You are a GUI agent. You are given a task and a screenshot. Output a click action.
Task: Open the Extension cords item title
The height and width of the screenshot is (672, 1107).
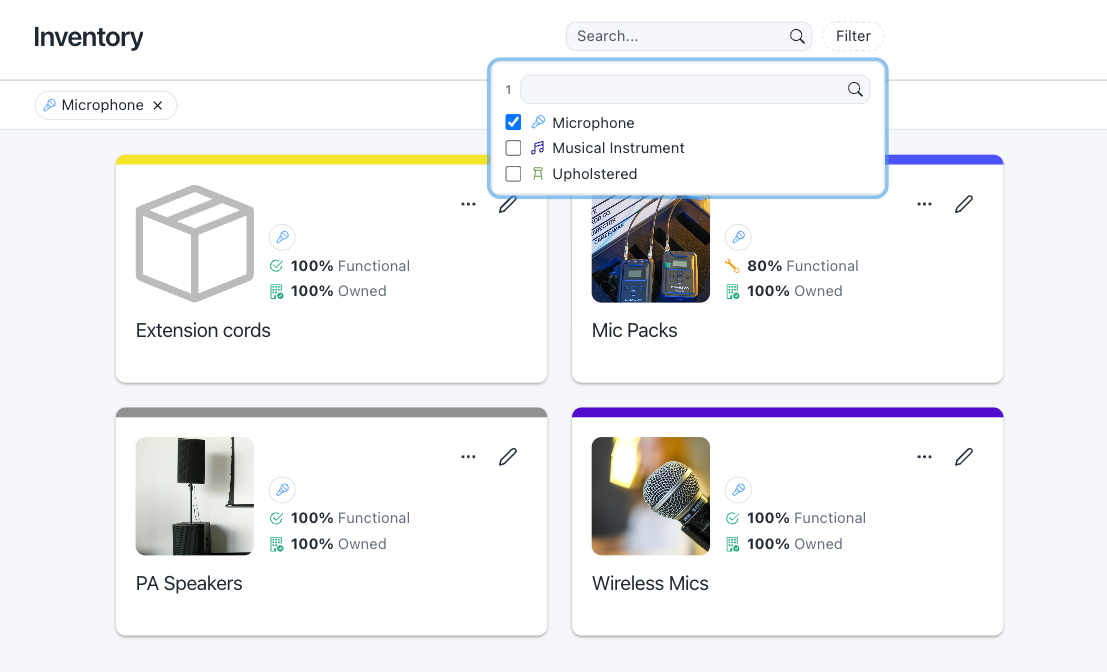(x=203, y=330)
